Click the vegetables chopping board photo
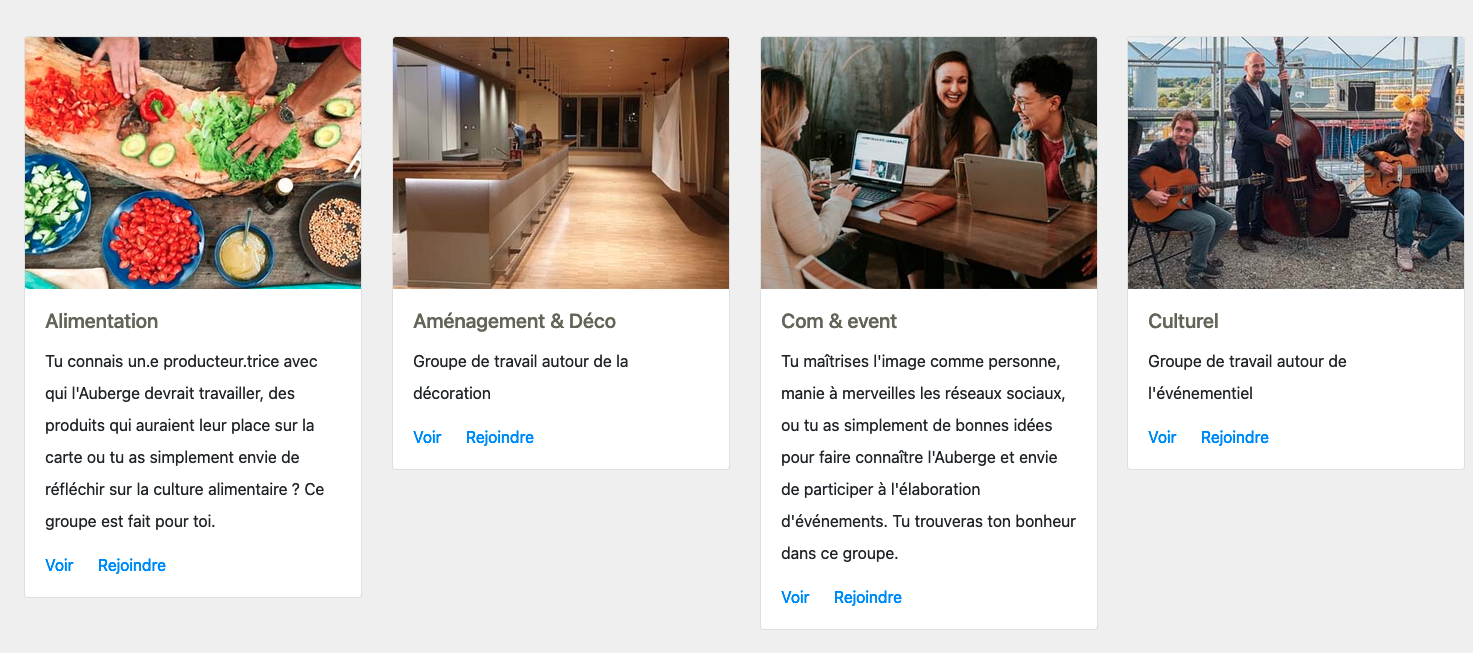The height and width of the screenshot is (653, 1473). [x=193, y=163]
